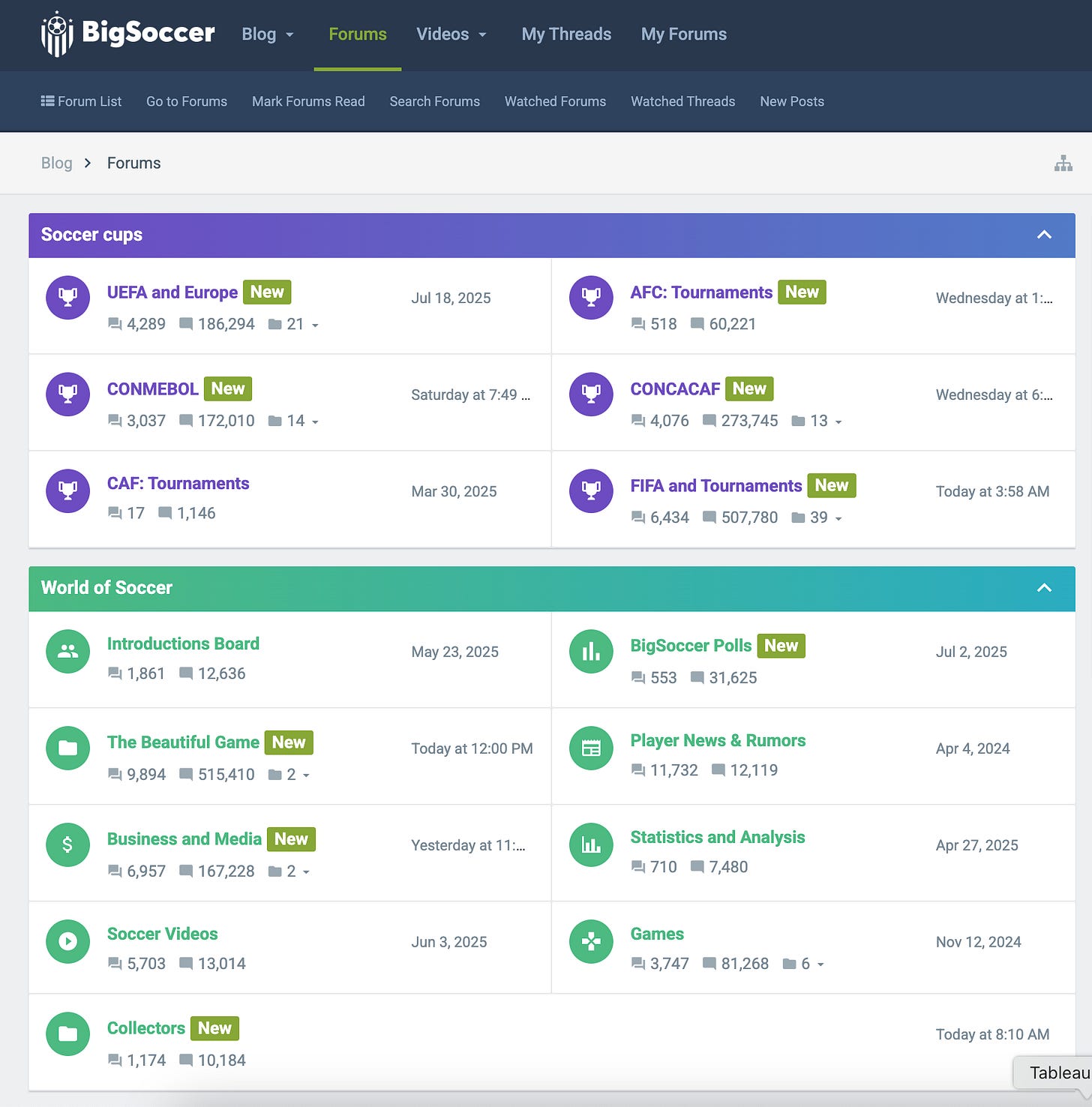Click the BigSoccer logo

click(127, 34)
